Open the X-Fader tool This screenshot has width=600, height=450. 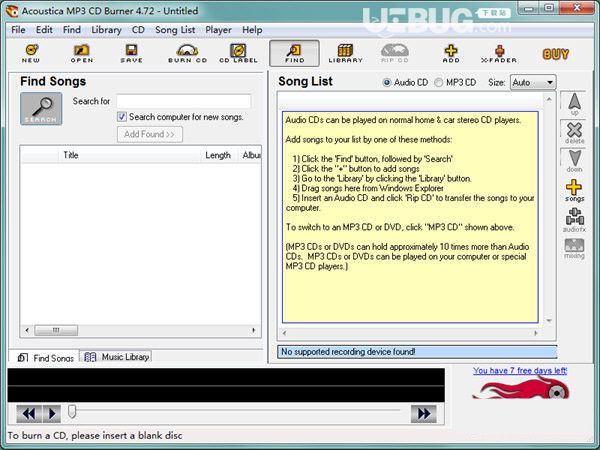pos(499,53)
